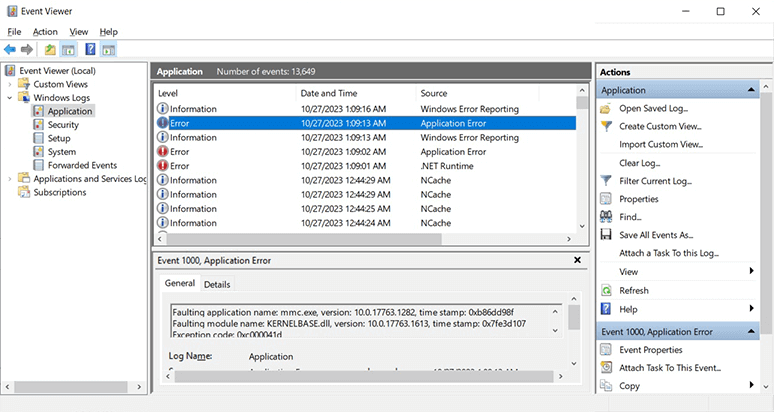Image resolution: width=774 pixels, height=412 pixels.
Task: Click the Event Properties icon
Action: [606, 350]
